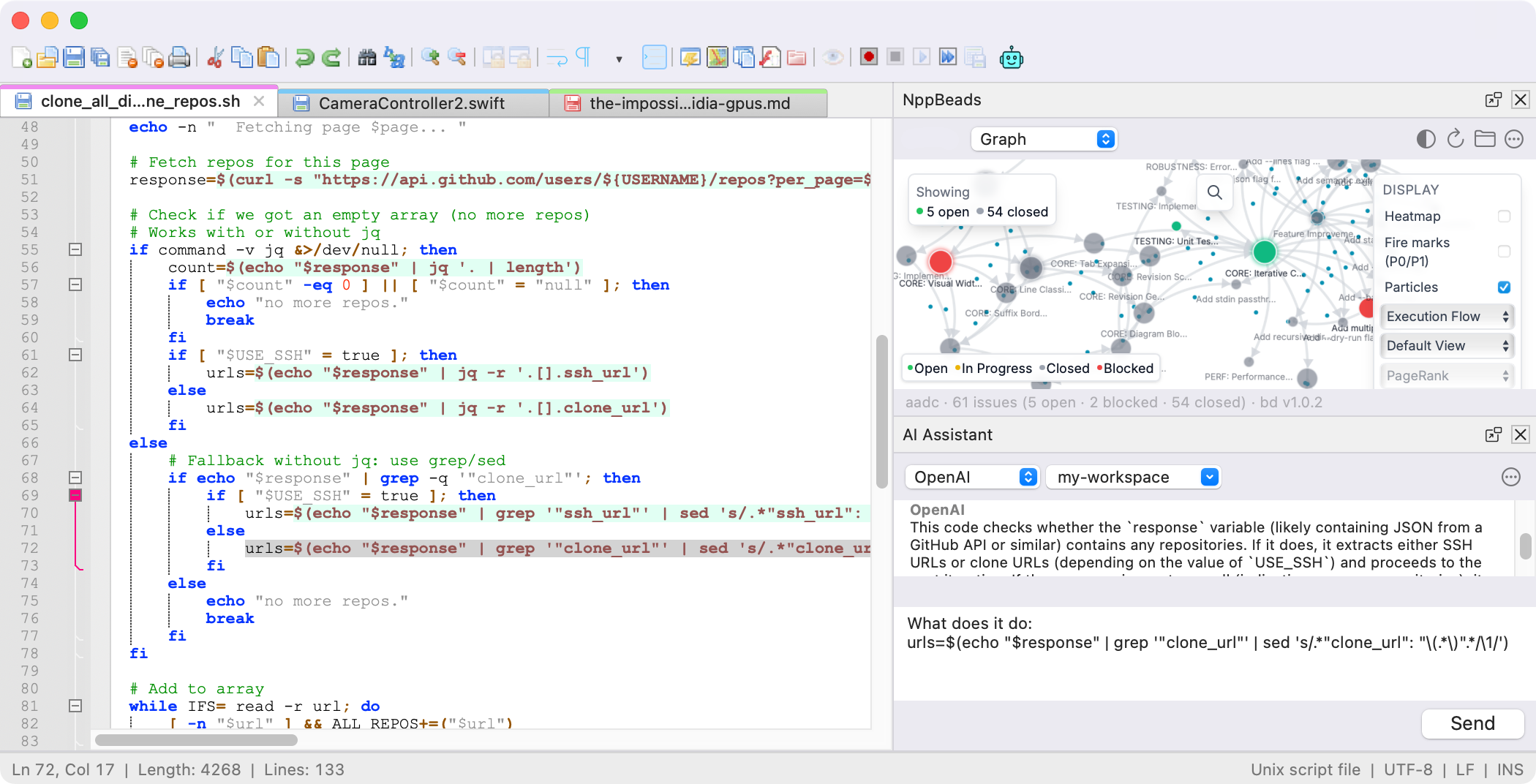Disable the Particles checkbox
This screenshot has width=1536, height=784.
pyautogui.click(x=1504, y=287)
